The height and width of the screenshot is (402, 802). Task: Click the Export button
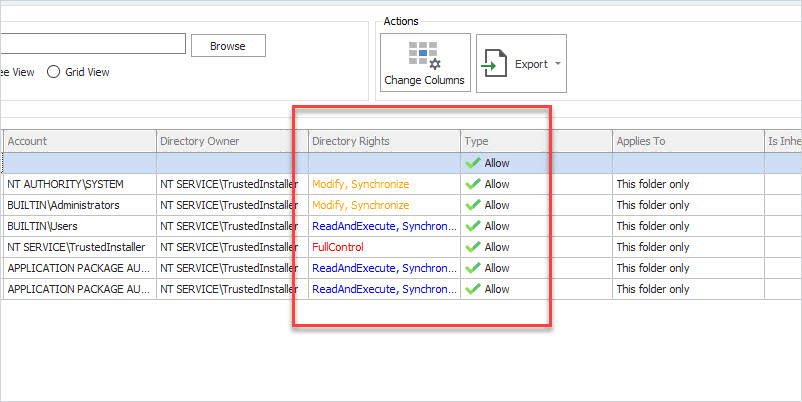[x=521, y=63]
